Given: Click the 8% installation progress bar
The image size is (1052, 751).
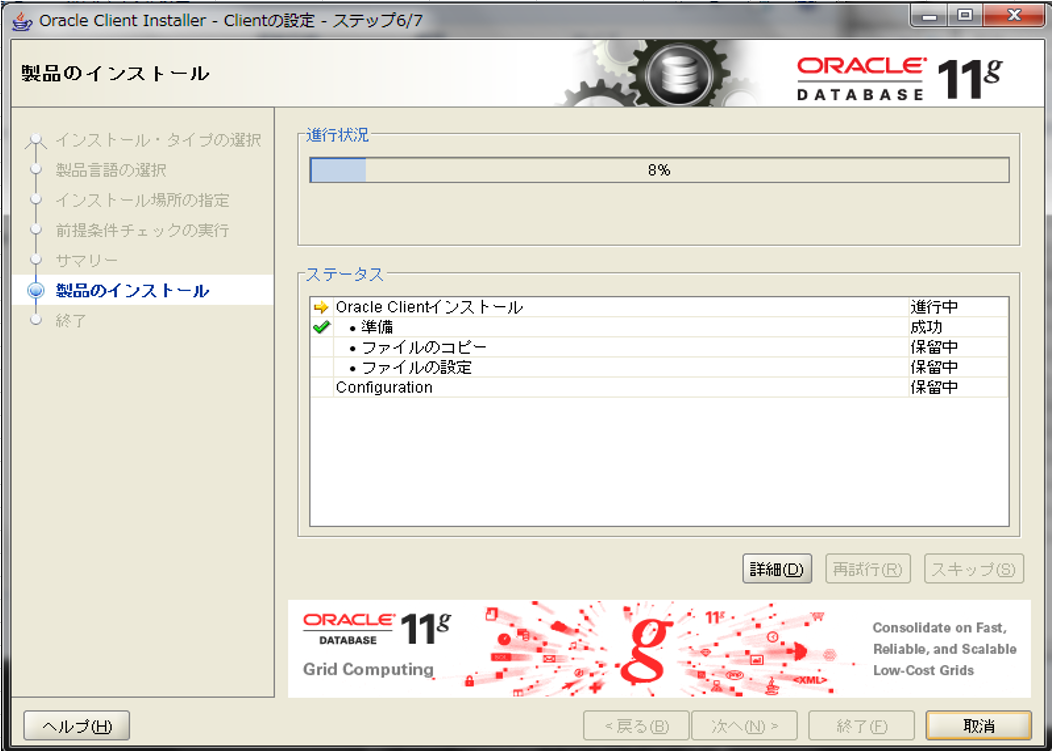Looking at the screenshot, I should tap(660, 170).
